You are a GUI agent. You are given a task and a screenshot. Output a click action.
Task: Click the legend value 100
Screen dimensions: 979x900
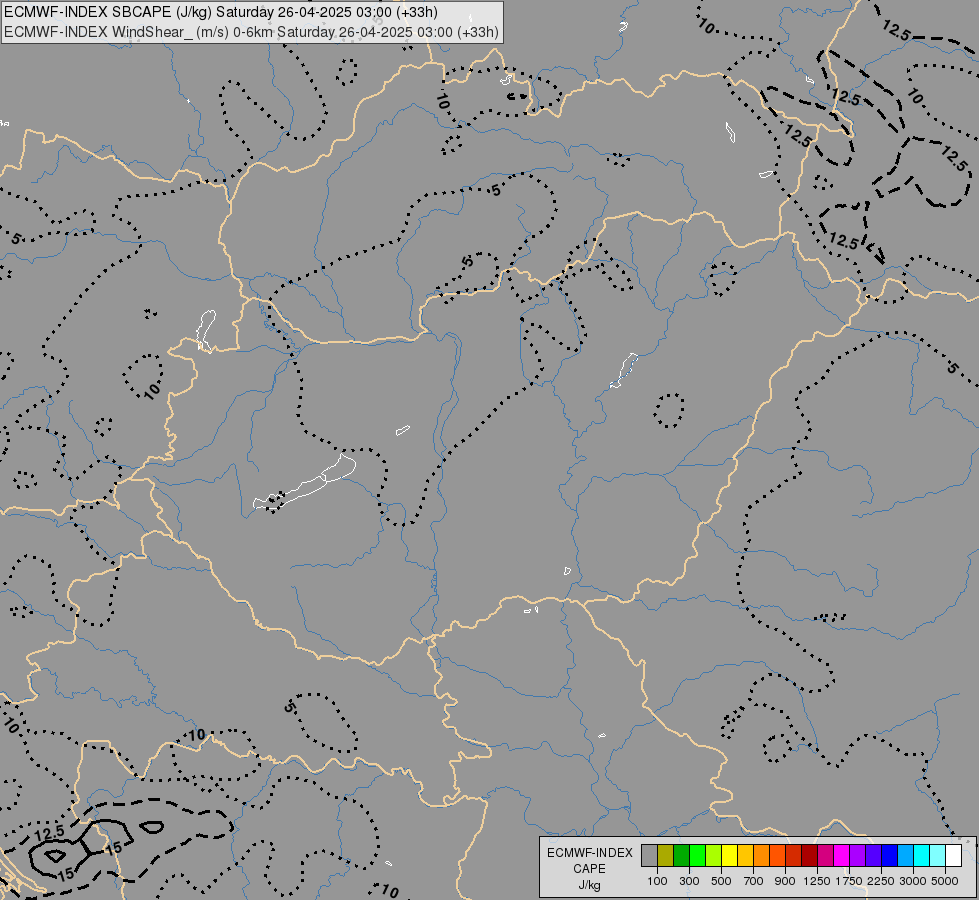[x=657, y=881]
